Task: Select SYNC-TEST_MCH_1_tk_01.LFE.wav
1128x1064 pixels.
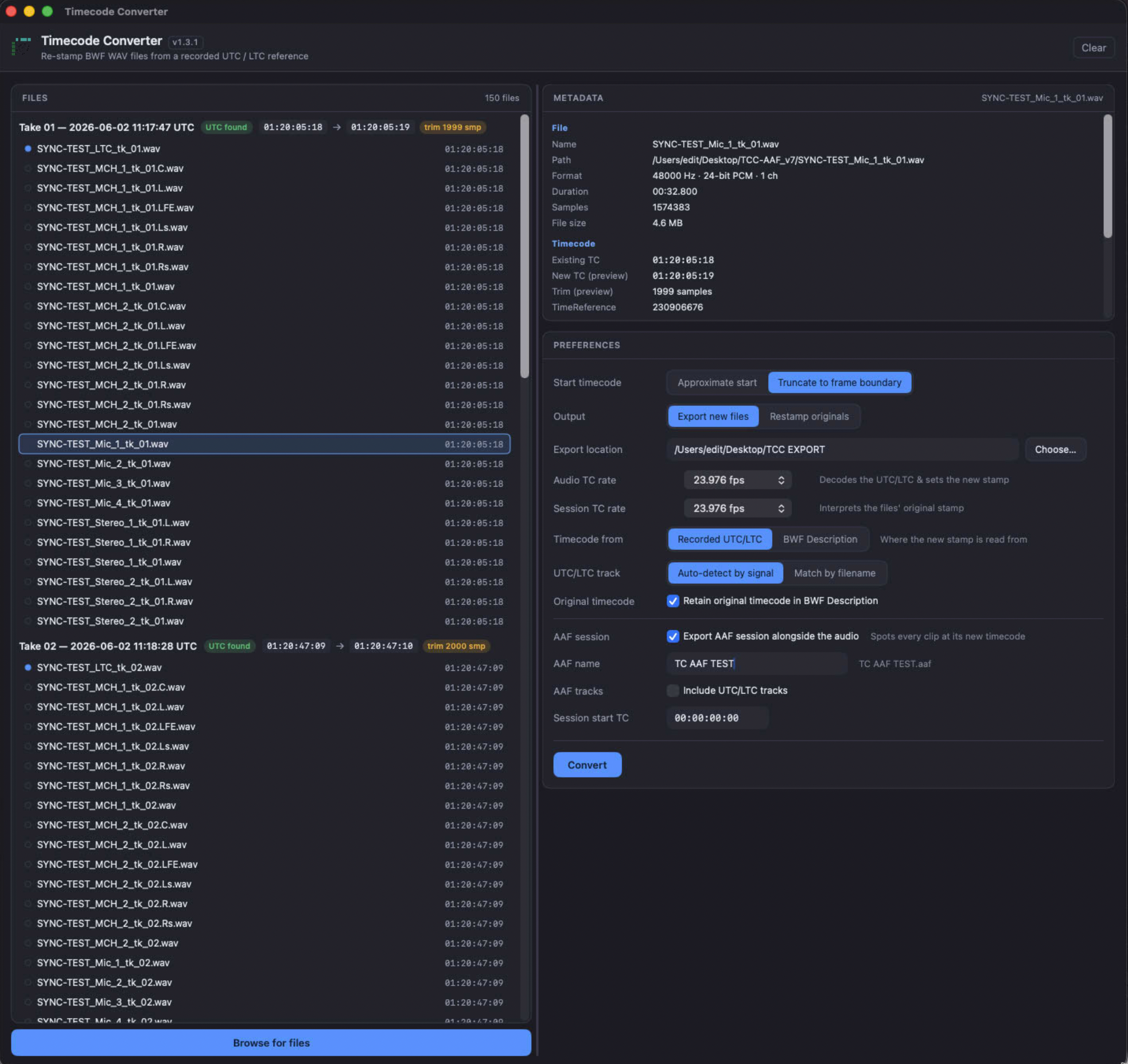Action: pos(265,208)
